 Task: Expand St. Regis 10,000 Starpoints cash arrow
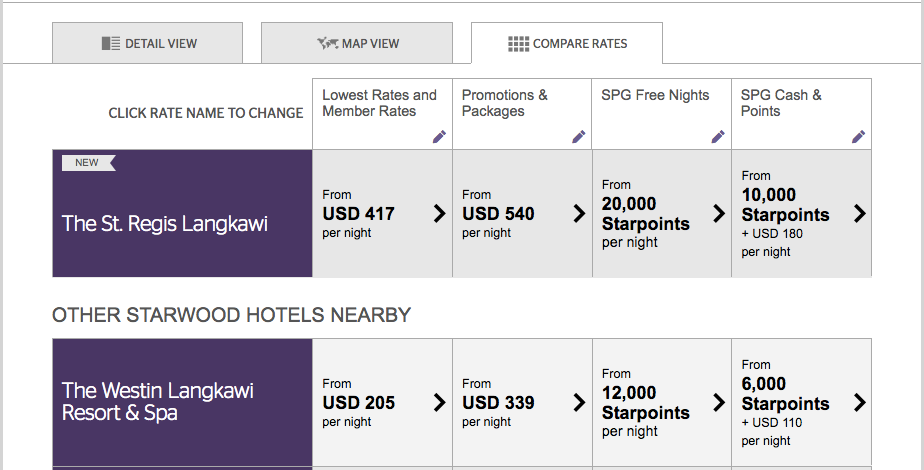click(x=859, y=213)
